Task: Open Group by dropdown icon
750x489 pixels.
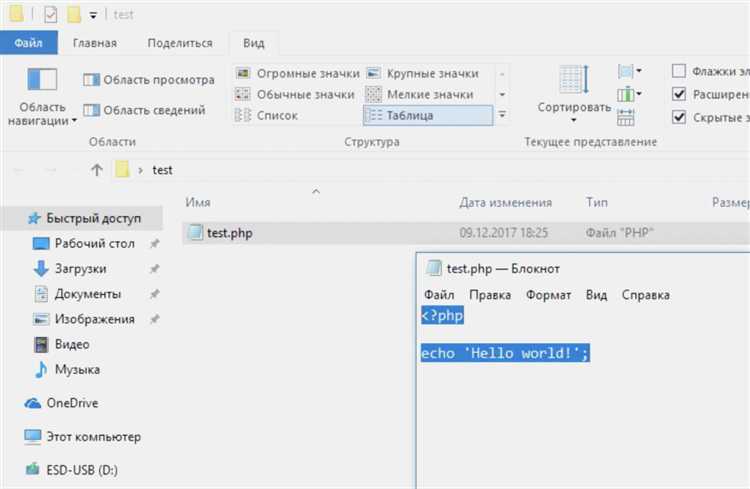Action: coord(629,72)
